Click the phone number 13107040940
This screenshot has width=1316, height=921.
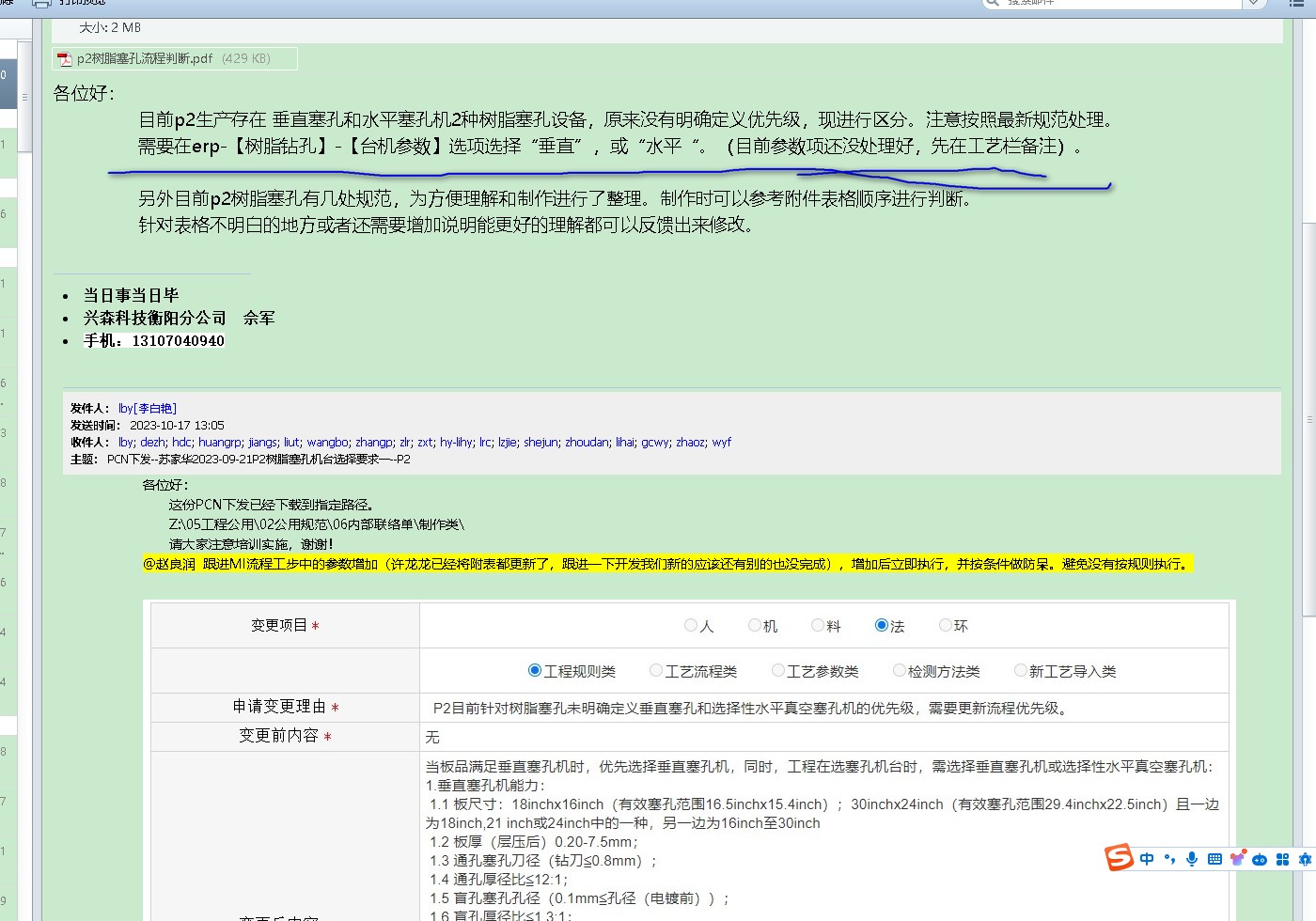[x=179, y=340]
